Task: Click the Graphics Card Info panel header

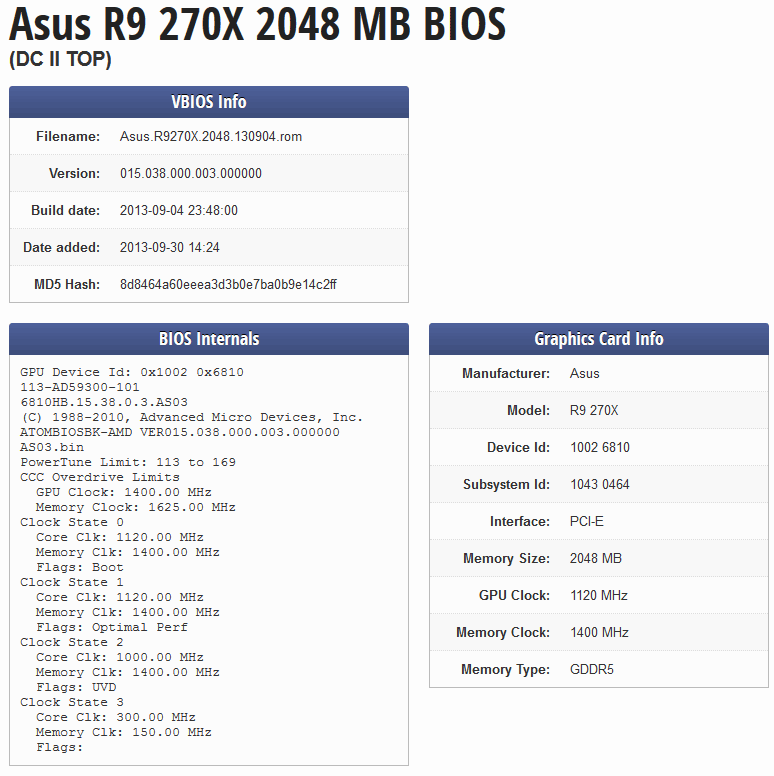Action: coord(599,339)
